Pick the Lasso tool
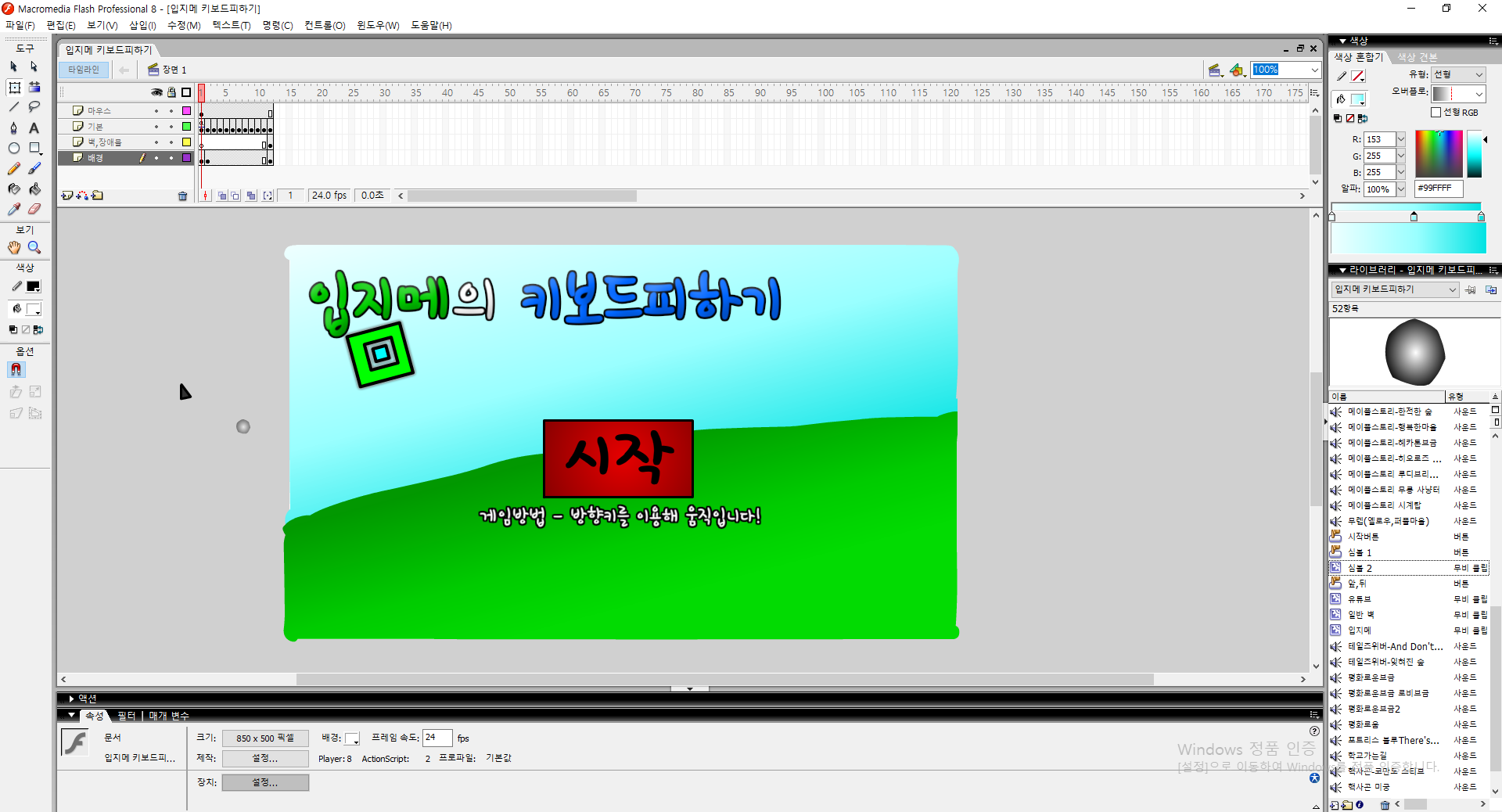 pyautogui.click(x=34, y=107)
